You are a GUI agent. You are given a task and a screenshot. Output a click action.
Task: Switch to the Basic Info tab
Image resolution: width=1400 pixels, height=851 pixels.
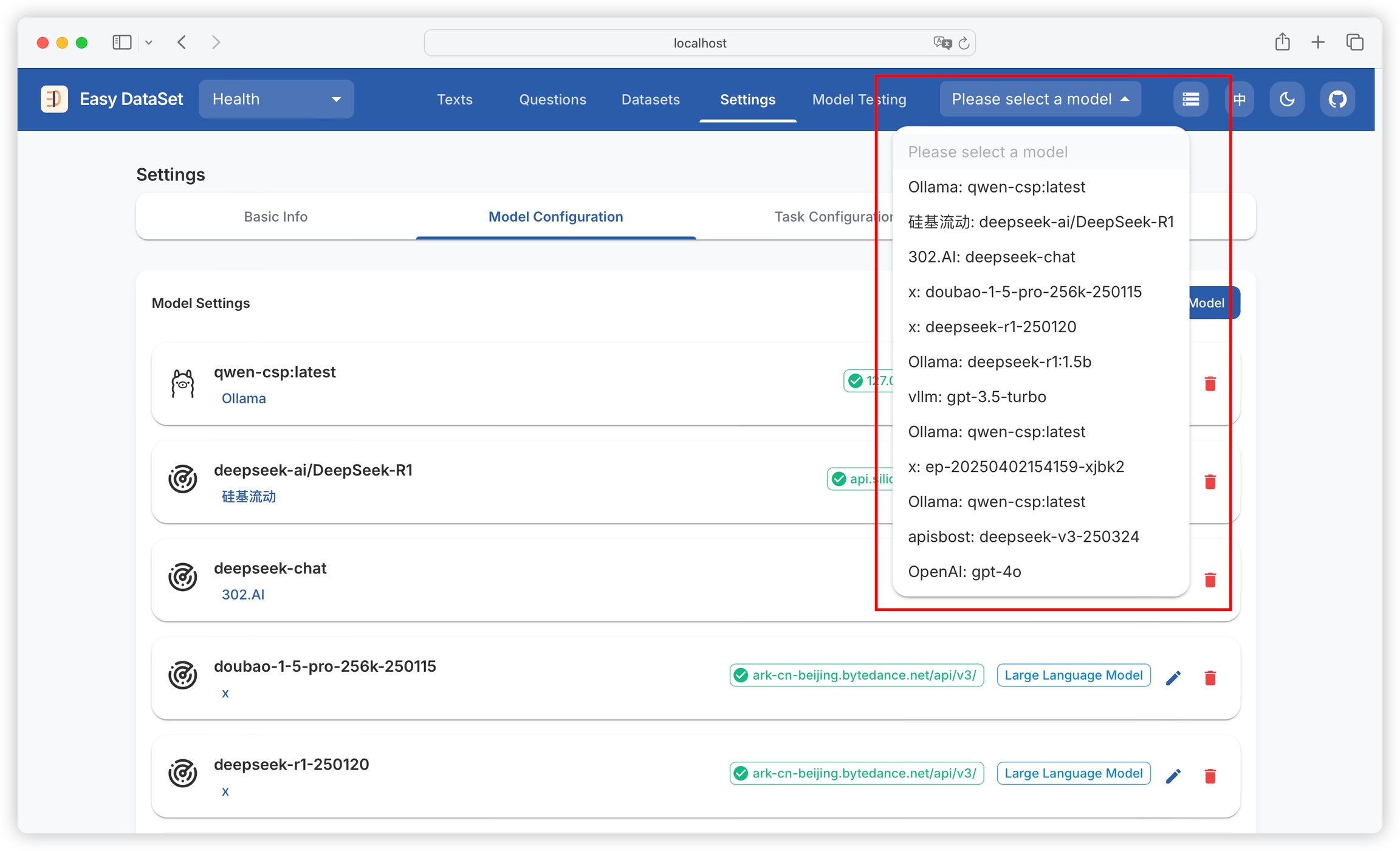point(275,217)
